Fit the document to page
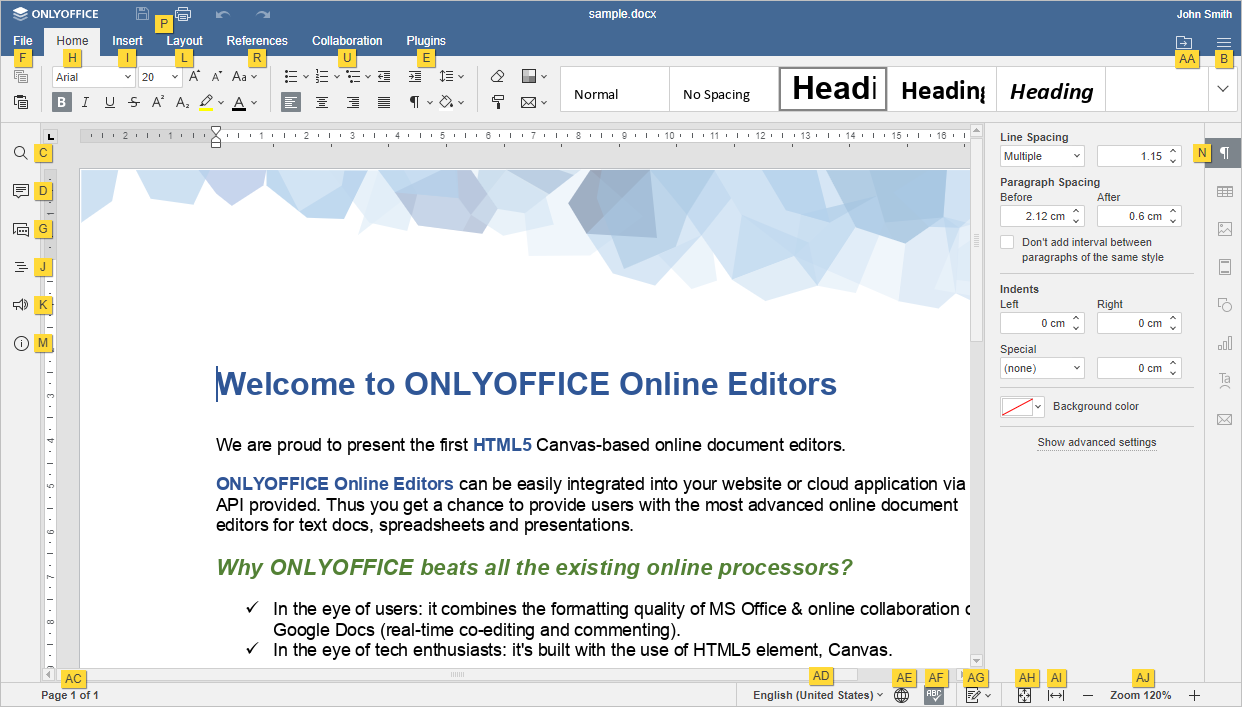This screenshot has height=707, width=1242. click(1024, 695)
